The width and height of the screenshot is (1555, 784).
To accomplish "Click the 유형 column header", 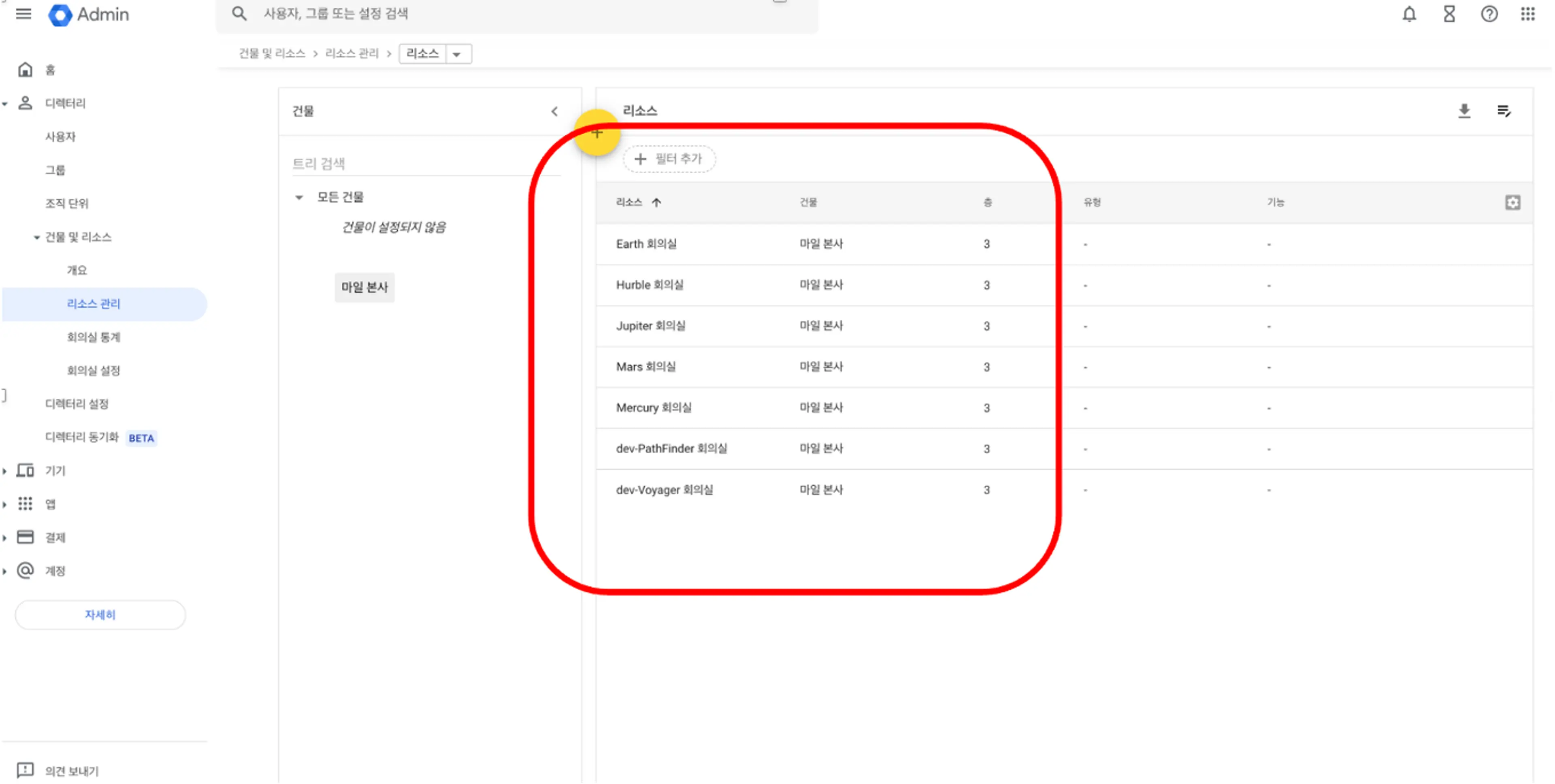I will [x=1092, y=203].
